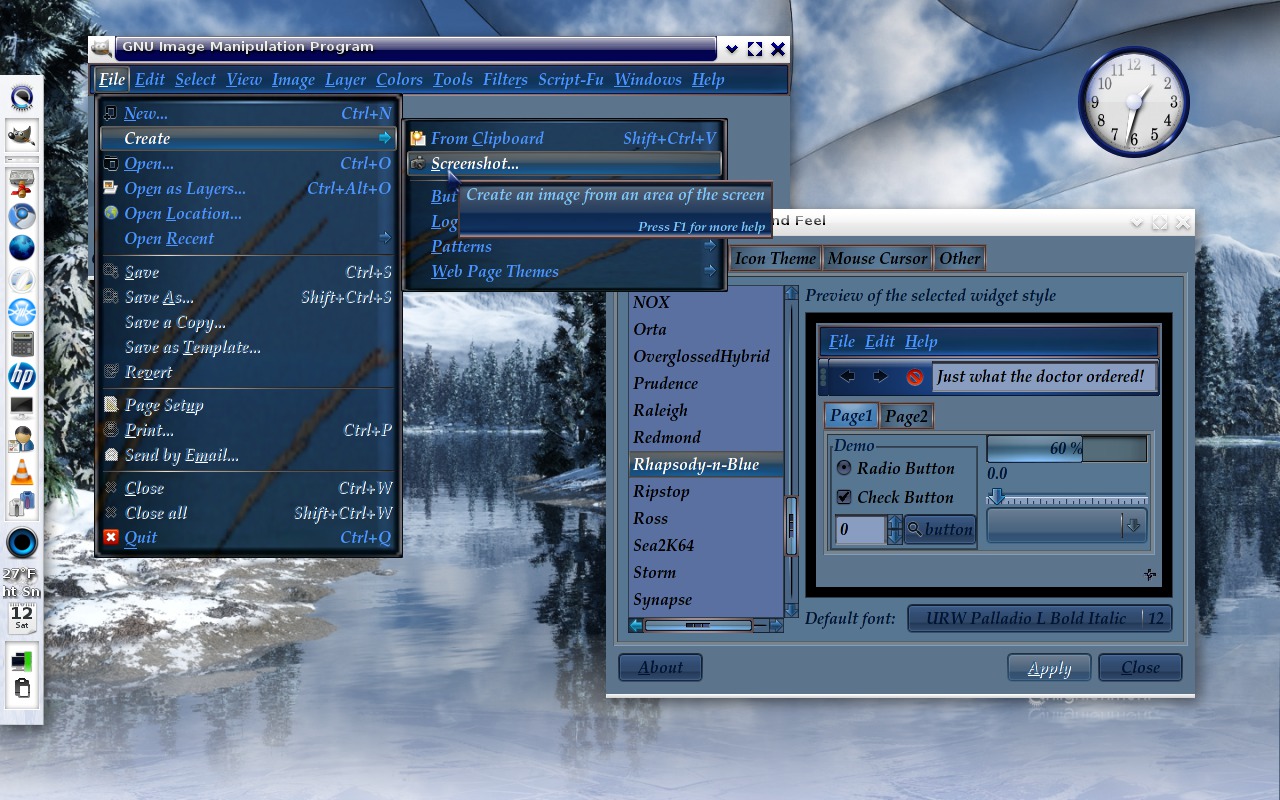This screenshot has height=800, width=1280.
Task: Click the clipboard icon at dock bottom
Action: click(x=22, y=688)
